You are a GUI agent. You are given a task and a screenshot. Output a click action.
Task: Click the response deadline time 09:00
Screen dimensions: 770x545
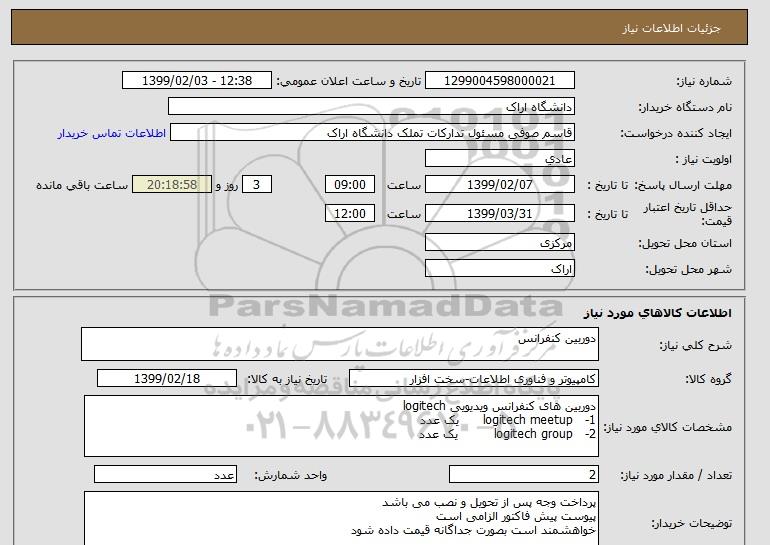(350, 185)
